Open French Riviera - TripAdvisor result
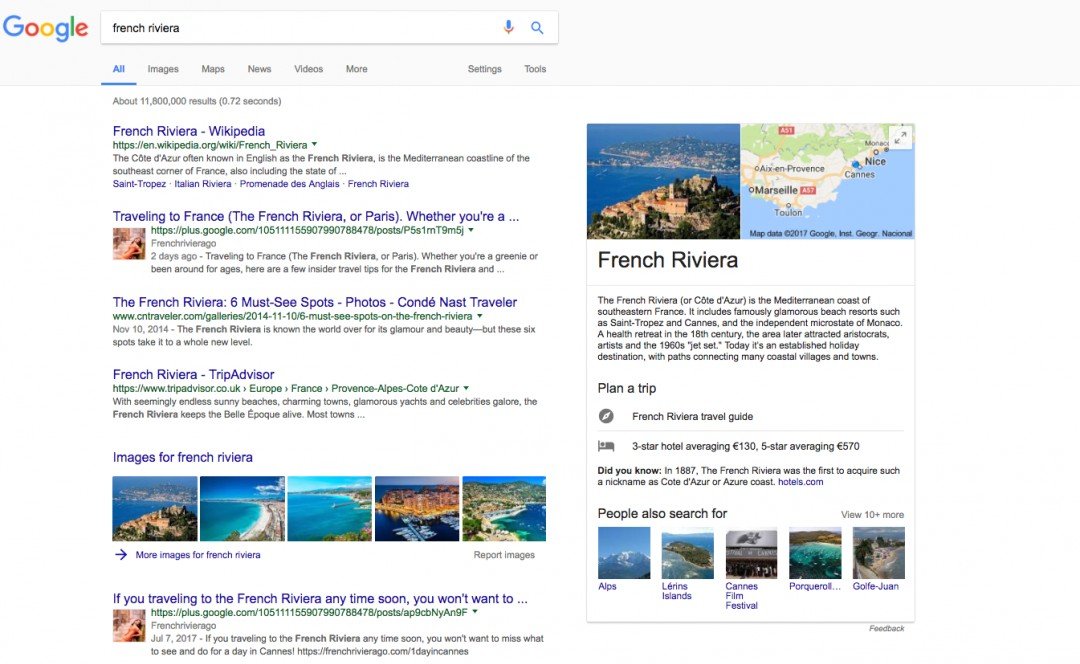This screenshot has width=1080, height=664. pyautogui.click(x=194, y=374)
